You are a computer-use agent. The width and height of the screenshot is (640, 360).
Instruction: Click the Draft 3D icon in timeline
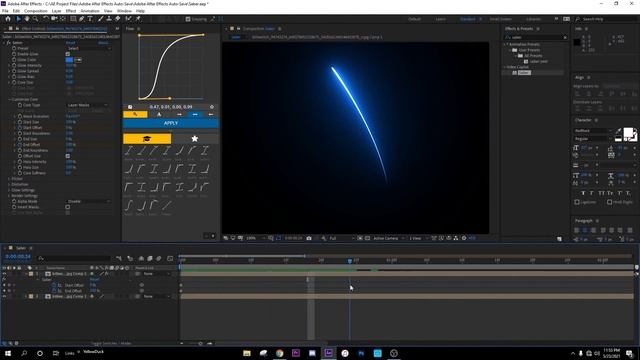[130, 258]
